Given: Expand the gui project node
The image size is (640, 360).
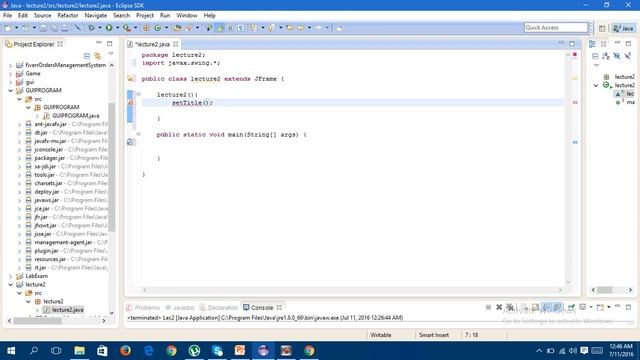Looking at the screenshot, I should pos(11,82).
